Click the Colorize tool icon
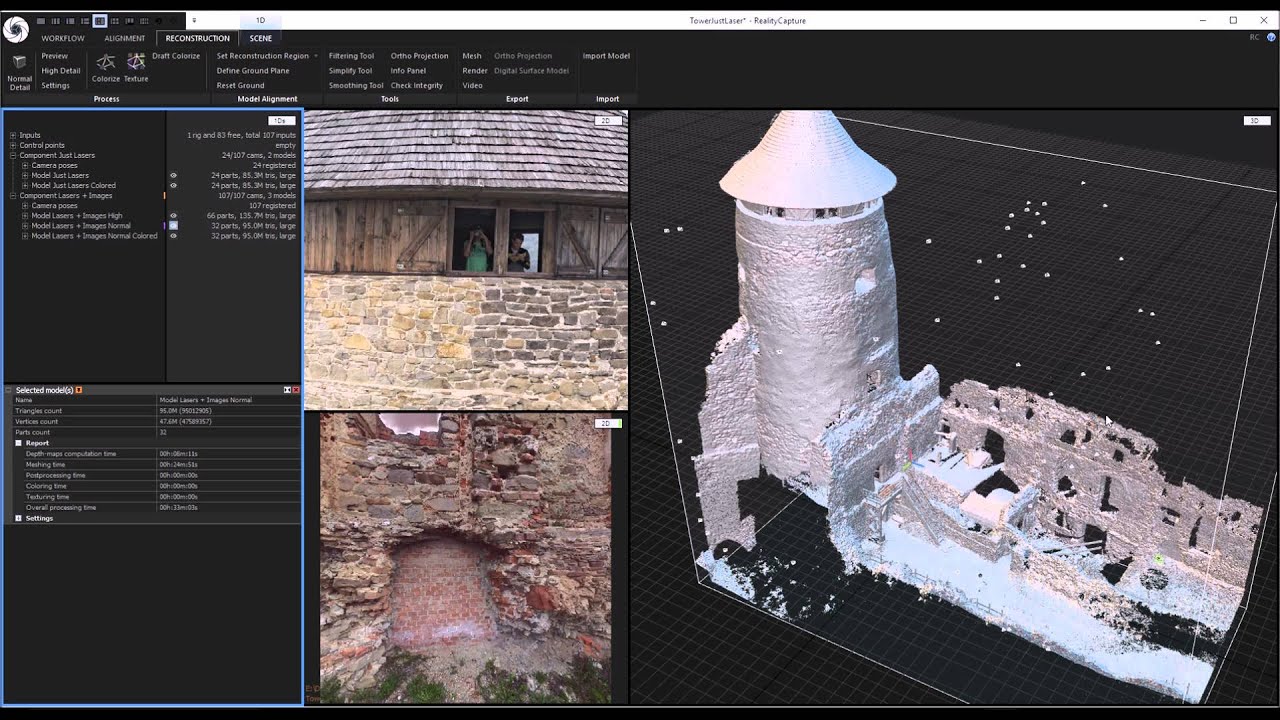The image size is (1280, 720). point(105,63)
